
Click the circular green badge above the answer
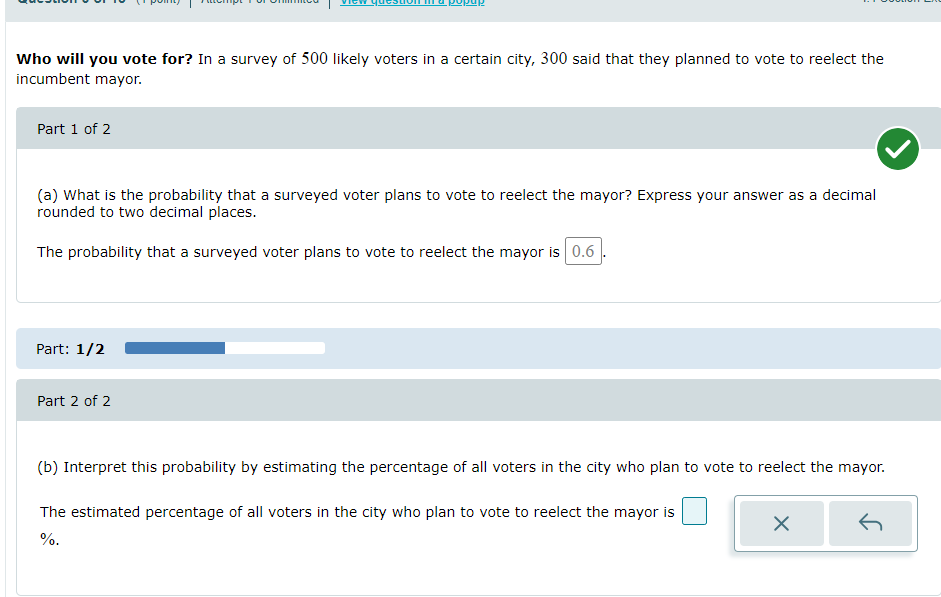(x=897, y=148)
